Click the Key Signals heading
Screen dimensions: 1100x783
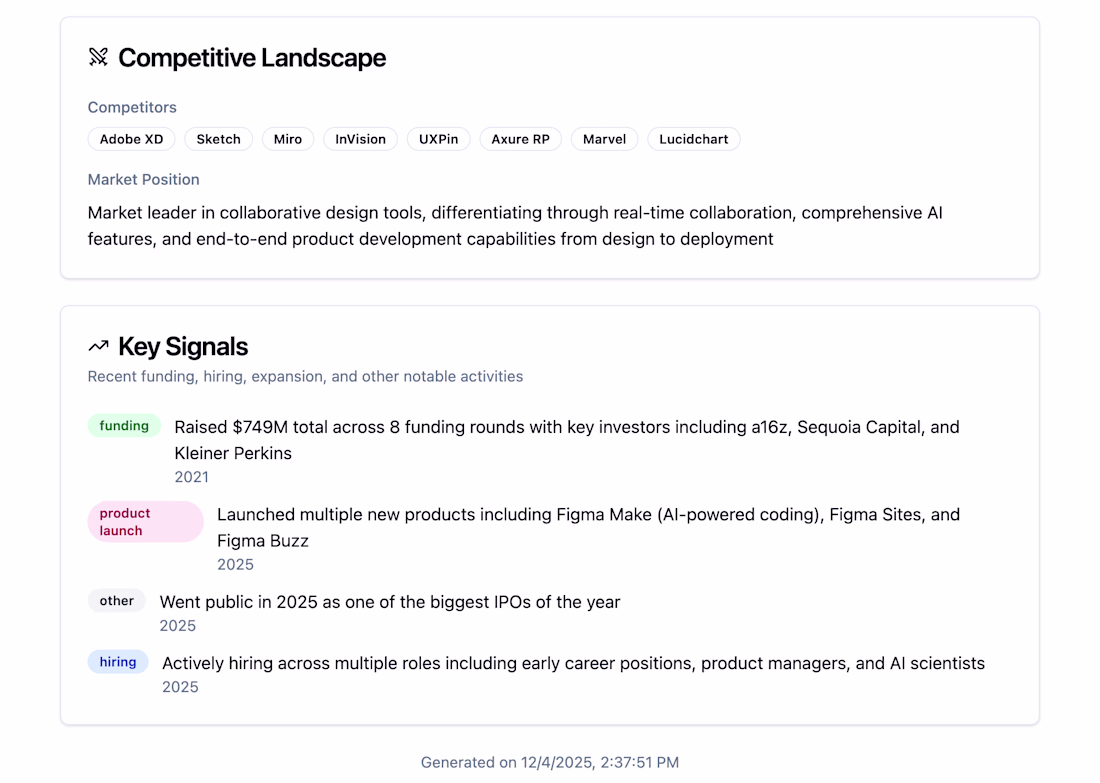pos(183,347)
